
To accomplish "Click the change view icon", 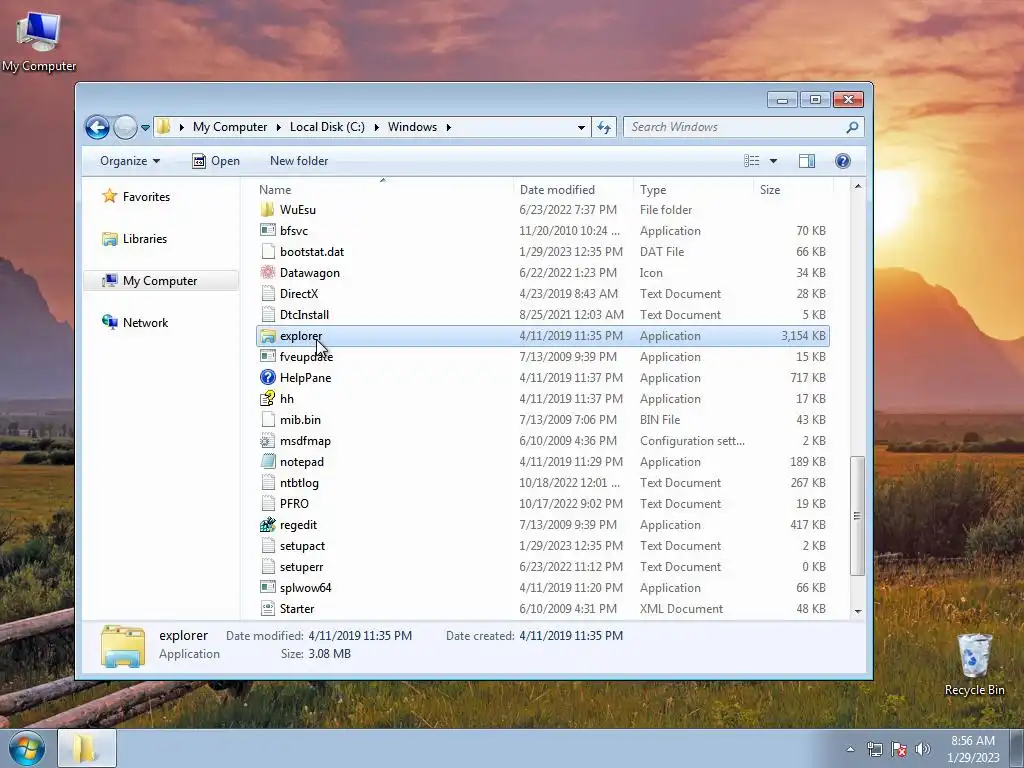I will tap(752, 161).
